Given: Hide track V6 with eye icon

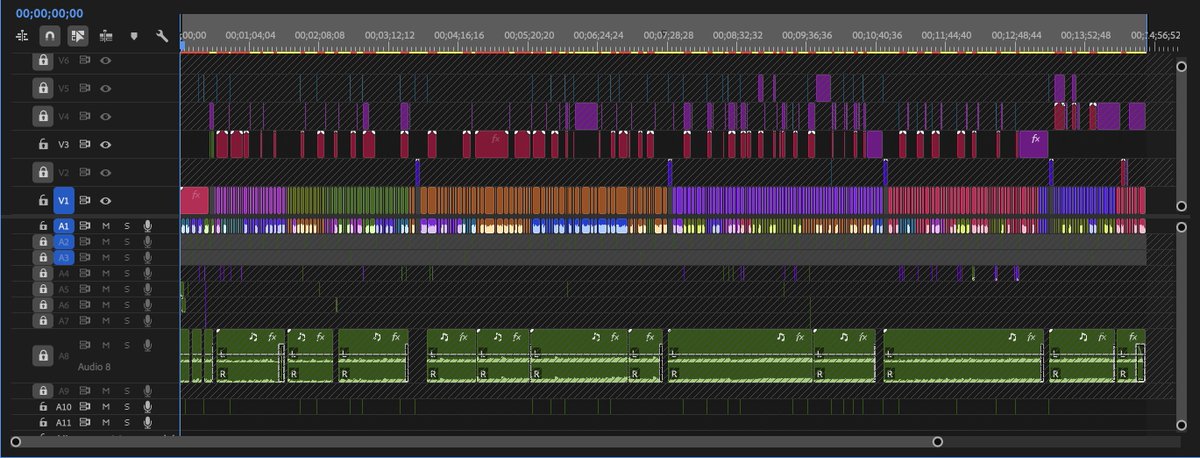Looking at the screenshot, I should click(x=105, y=60).
